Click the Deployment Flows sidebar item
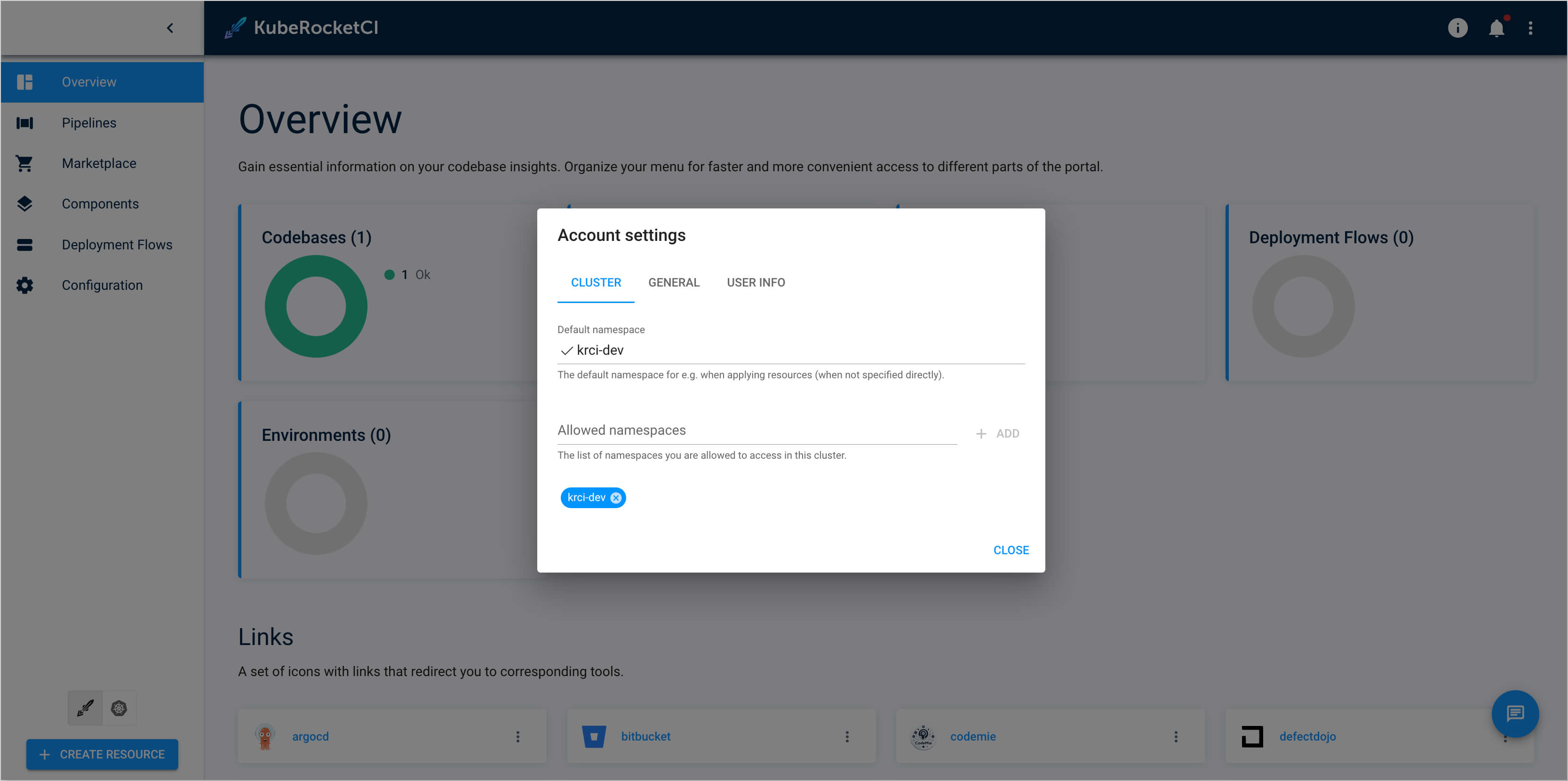 coord(117,244)
